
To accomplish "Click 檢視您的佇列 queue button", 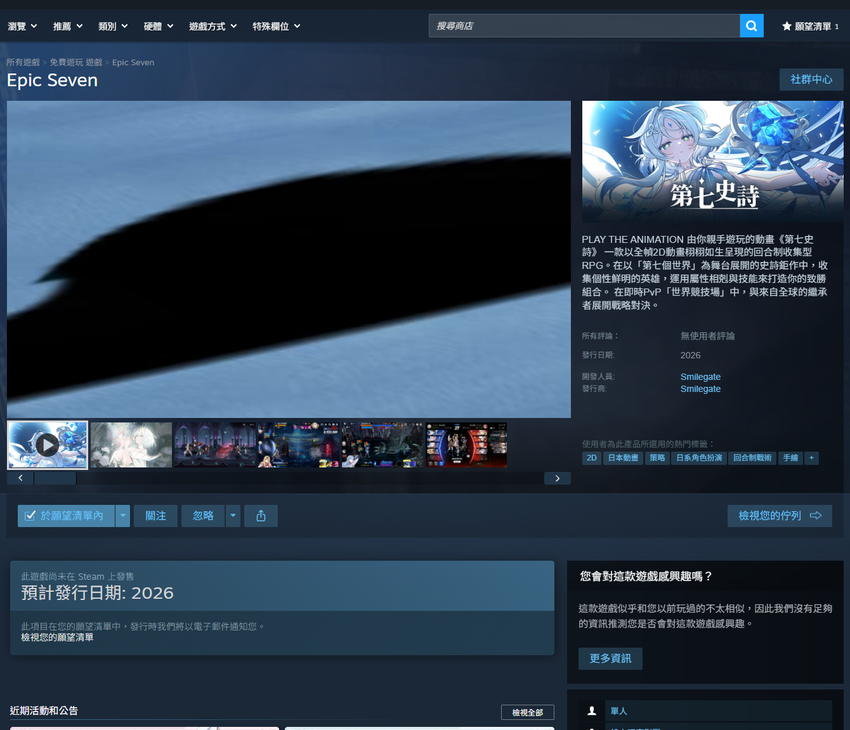I will click(x=780, y=516).
